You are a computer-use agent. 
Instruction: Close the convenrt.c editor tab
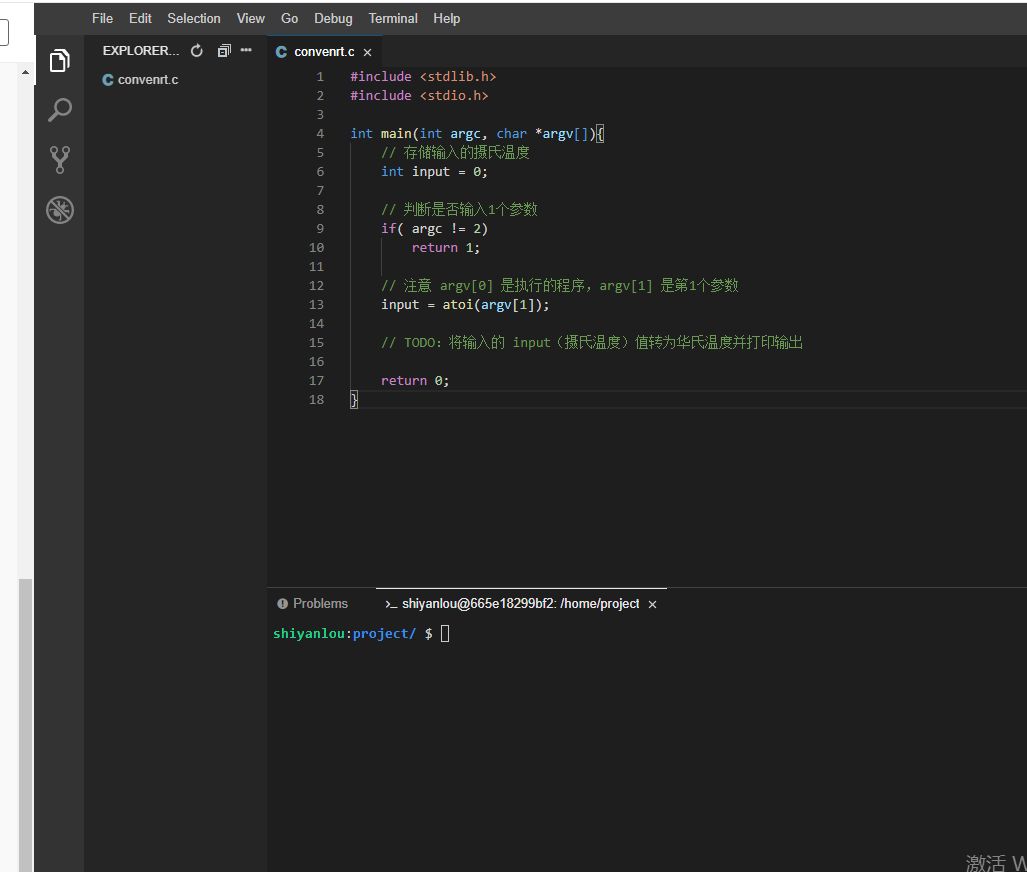pyautogui.click(x=368, y=52)
